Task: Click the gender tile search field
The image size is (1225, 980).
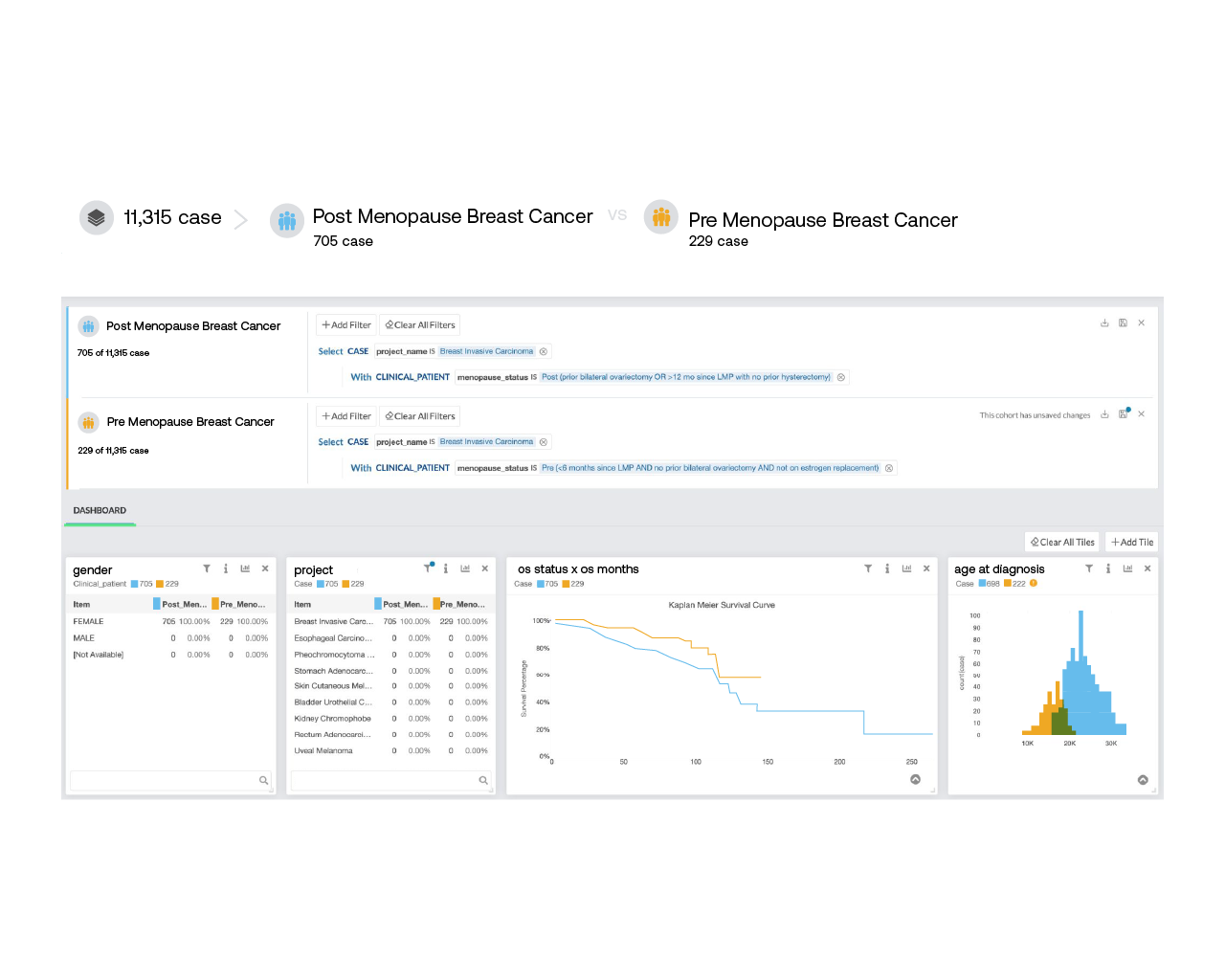Action: (x=170, y=781)
